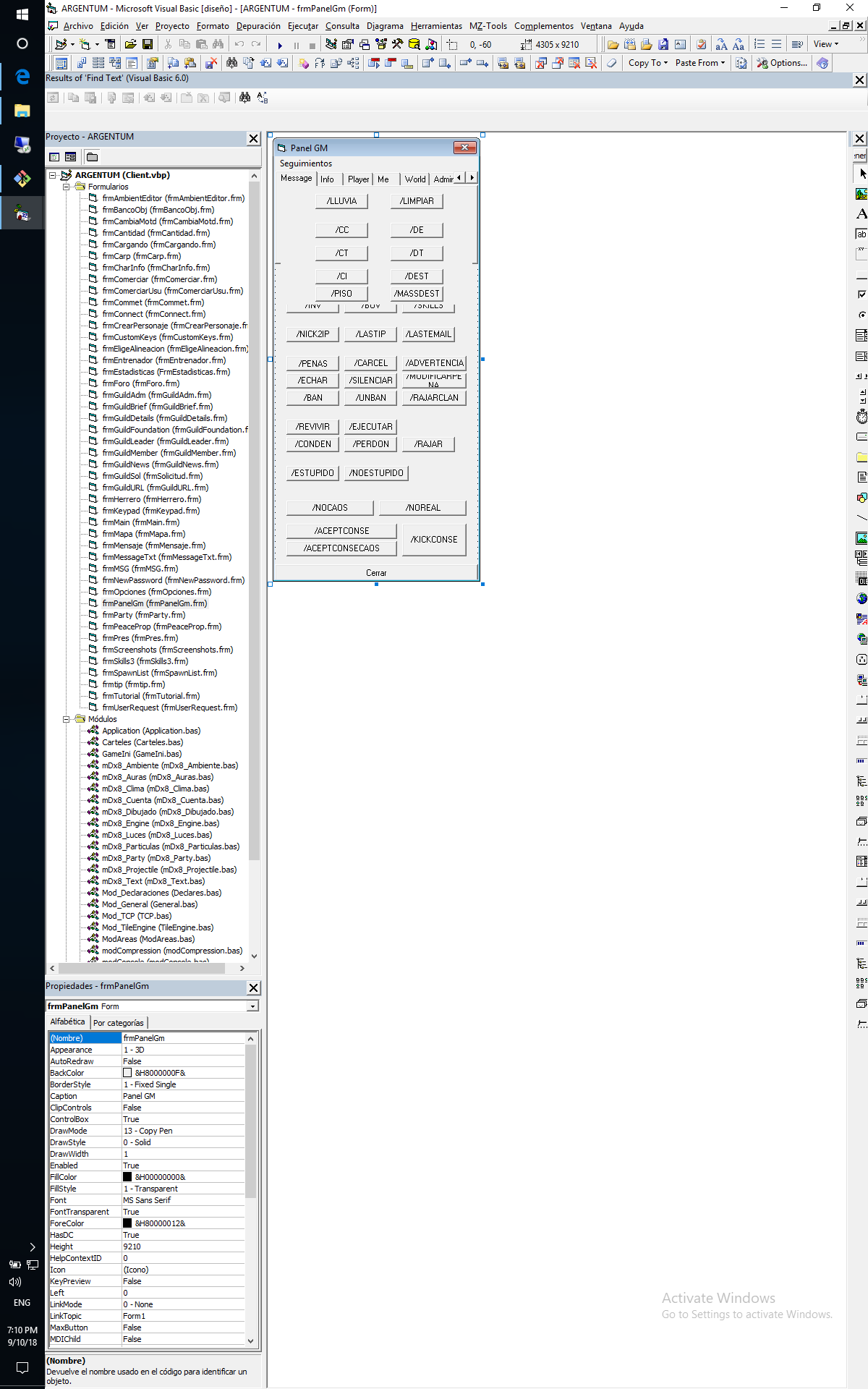Click the Menu Editor toolbar icon
Image resolution: width=868 pixels, height=1389 pixels.
(110, 44)
